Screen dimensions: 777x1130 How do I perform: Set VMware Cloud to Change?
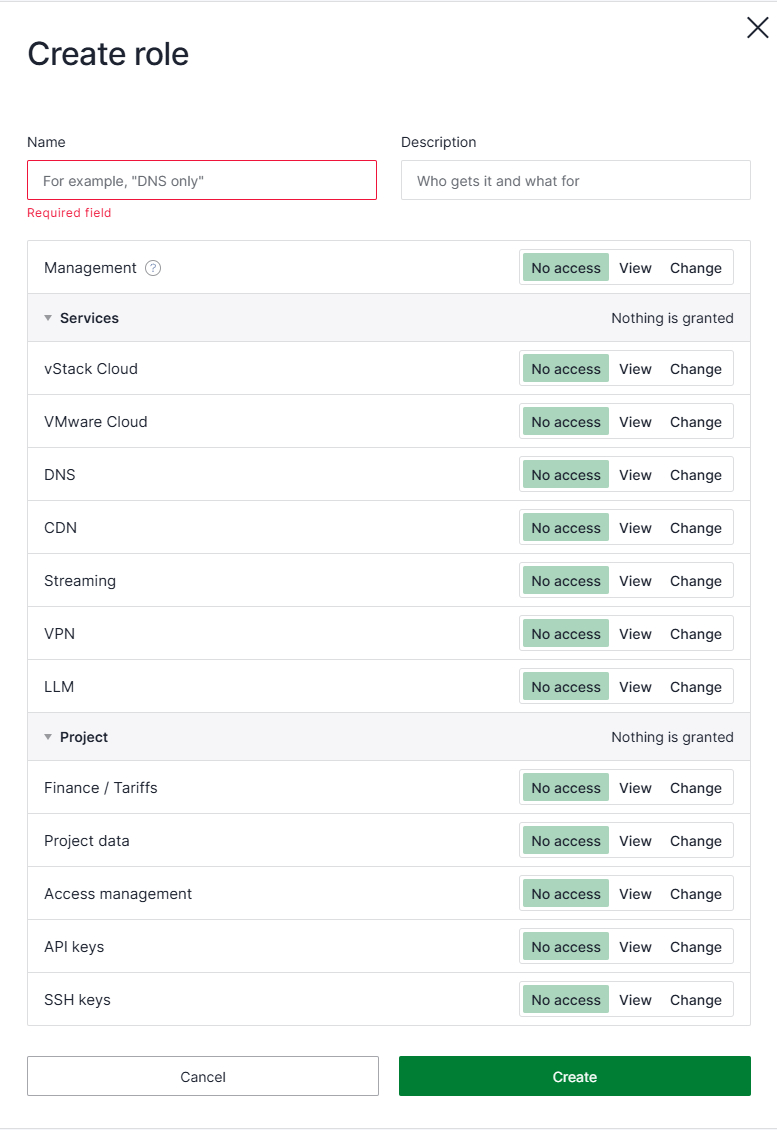tap(696, 422)
